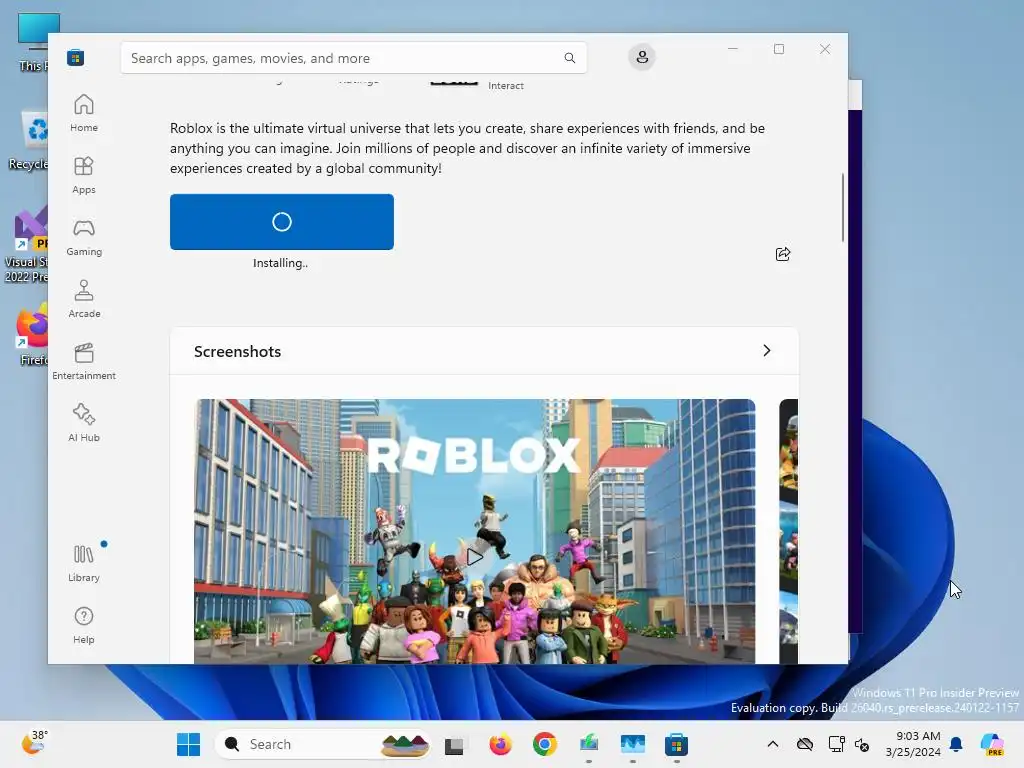Expand Screenshots with the chevron arrow
The image size is (1024, 768).
pos(767,351)
